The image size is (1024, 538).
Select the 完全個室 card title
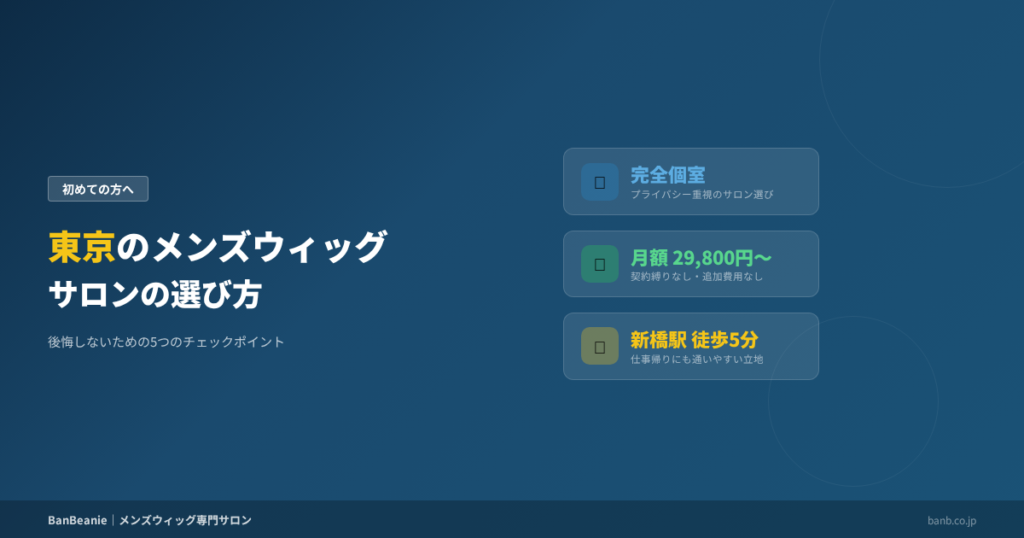pos(667,174)
